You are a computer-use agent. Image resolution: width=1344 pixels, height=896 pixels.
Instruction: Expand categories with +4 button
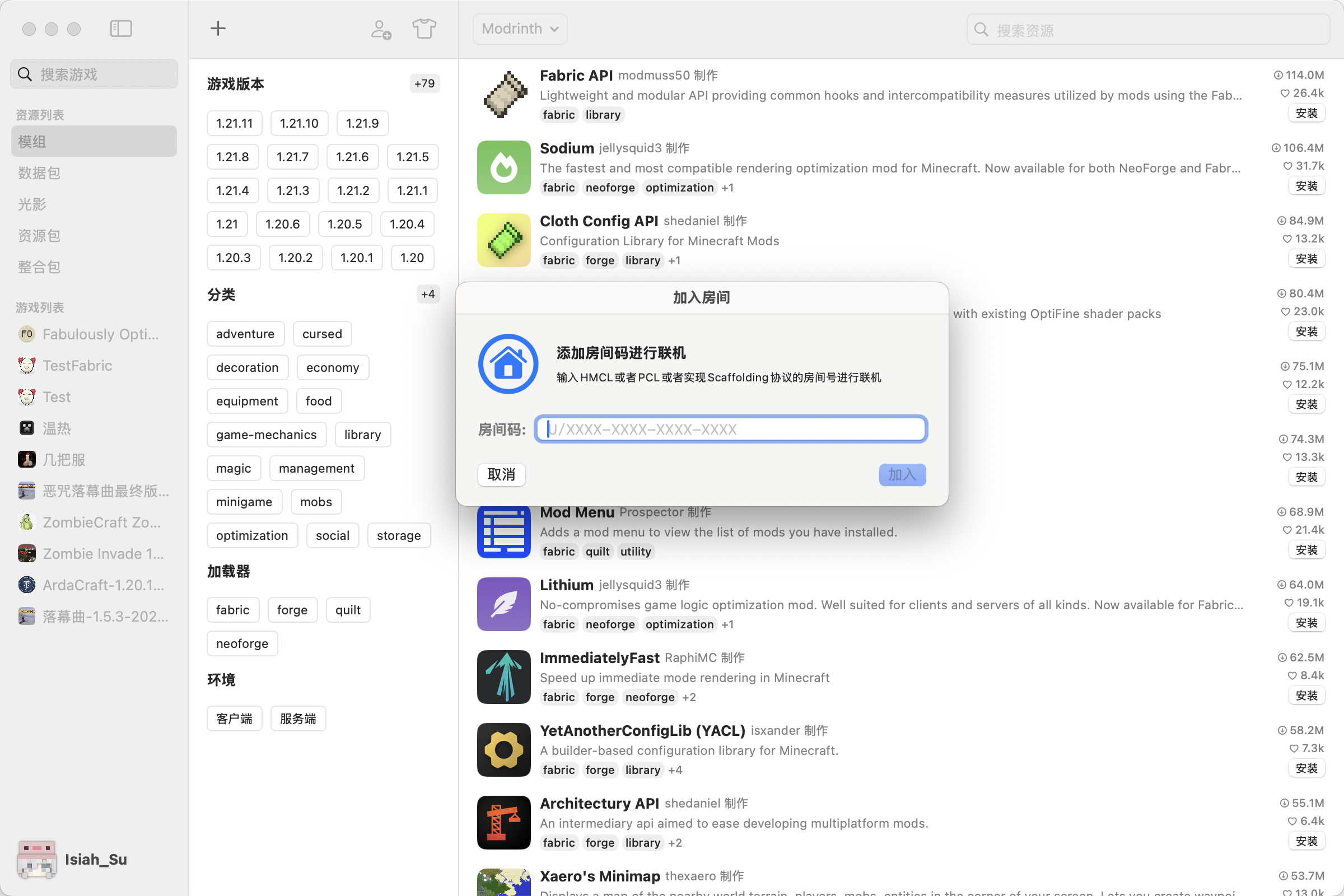[427, 295]
